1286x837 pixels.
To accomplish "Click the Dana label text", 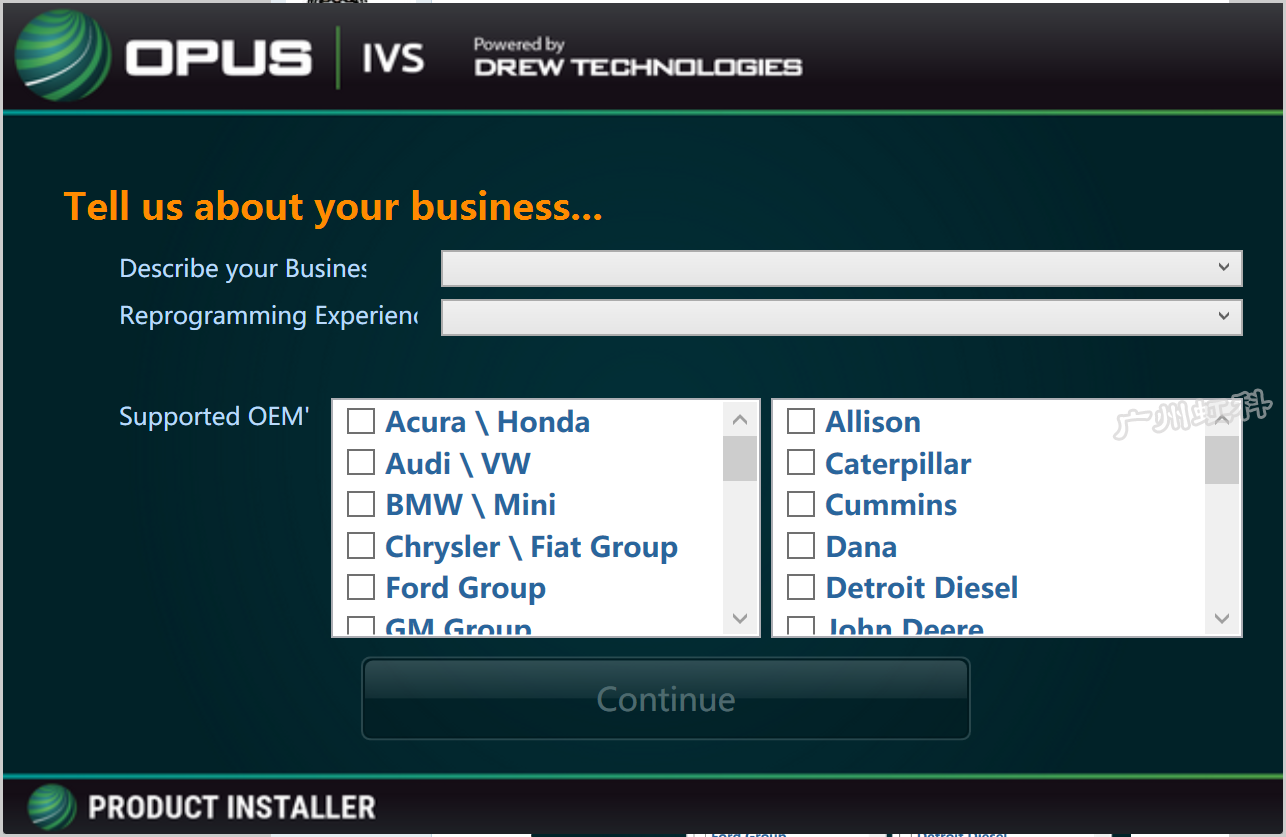I will [861, 547].
